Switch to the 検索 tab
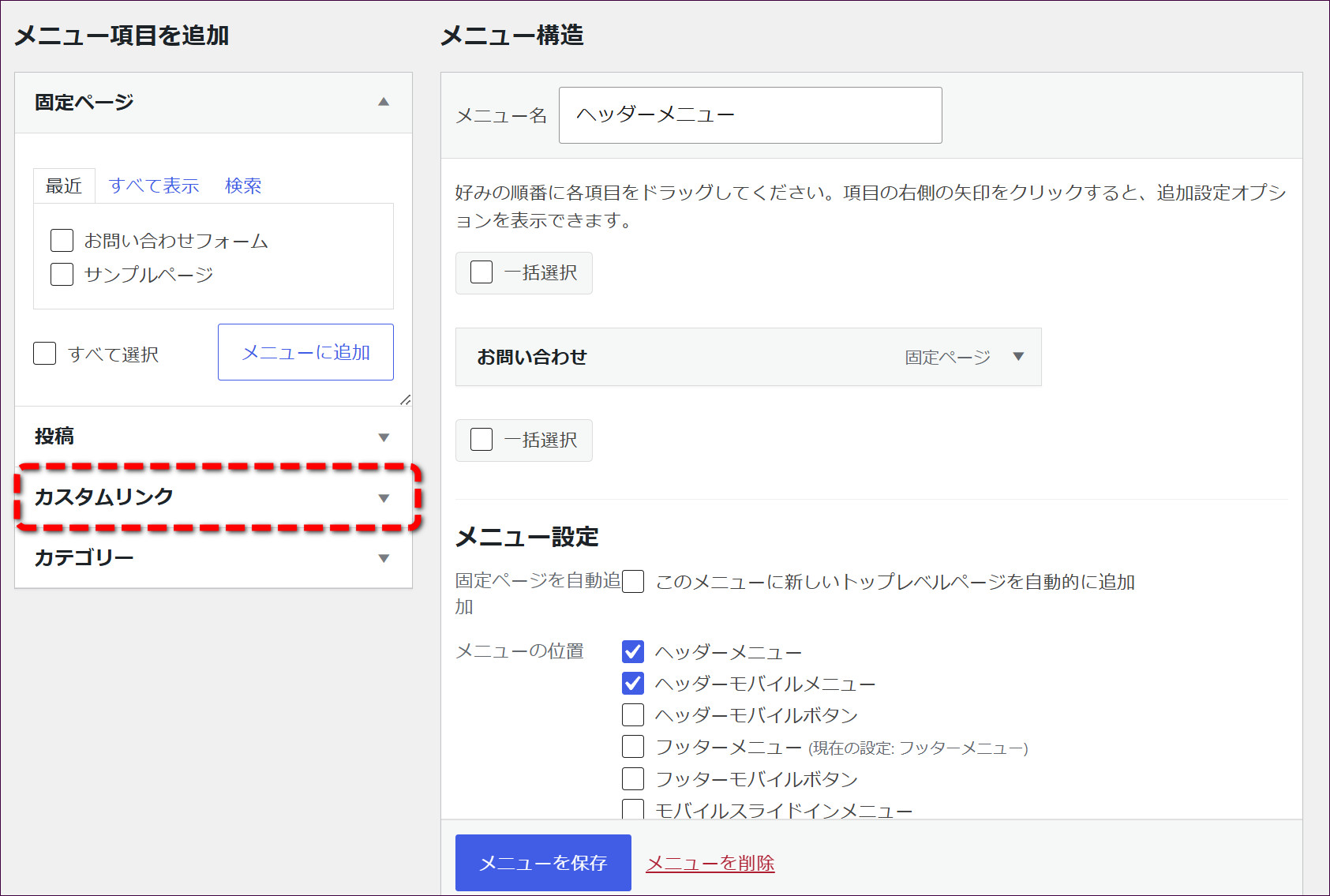1330x896 pixels. click(x=243, y=186)
